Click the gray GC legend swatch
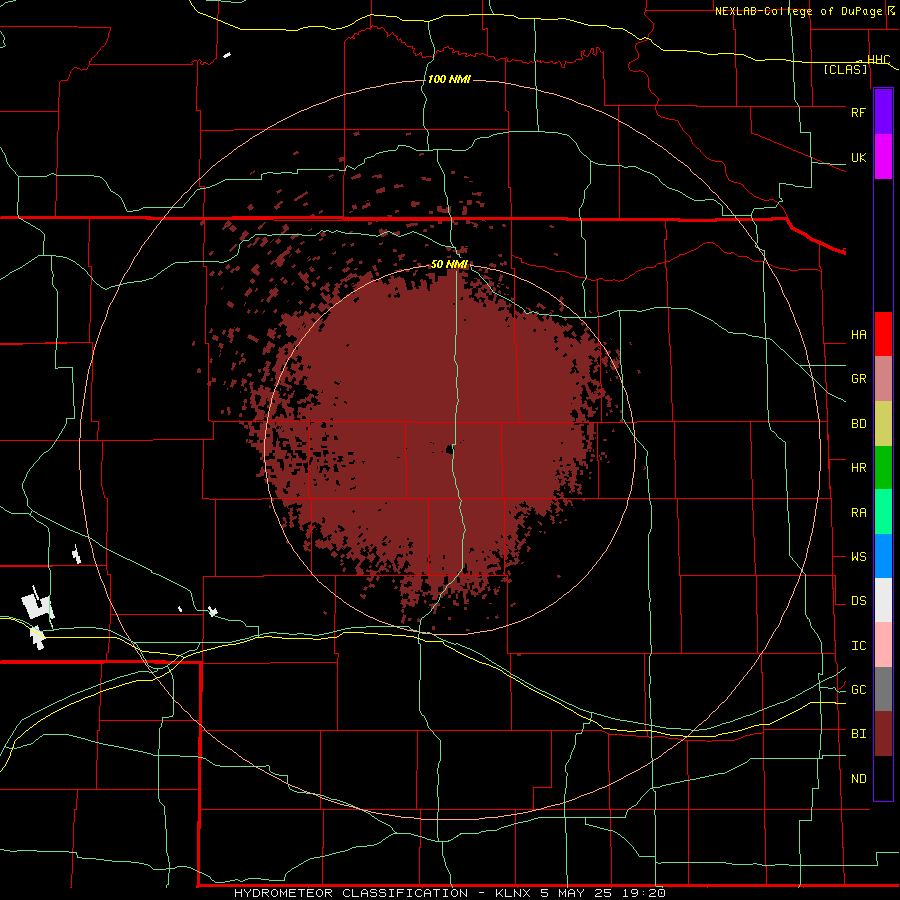Viewport: 900px width, 900px height. tap(883, 689)
